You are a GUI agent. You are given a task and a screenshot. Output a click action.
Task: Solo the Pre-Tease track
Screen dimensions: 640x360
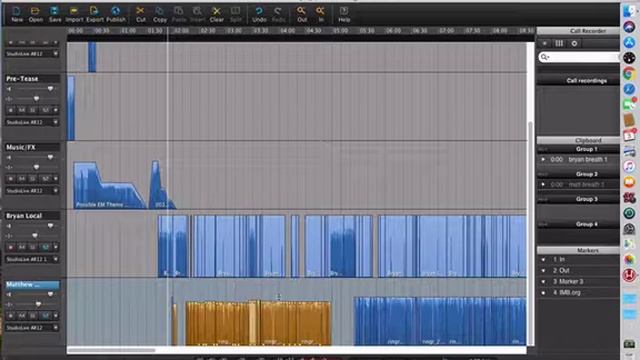coord(33,110)
